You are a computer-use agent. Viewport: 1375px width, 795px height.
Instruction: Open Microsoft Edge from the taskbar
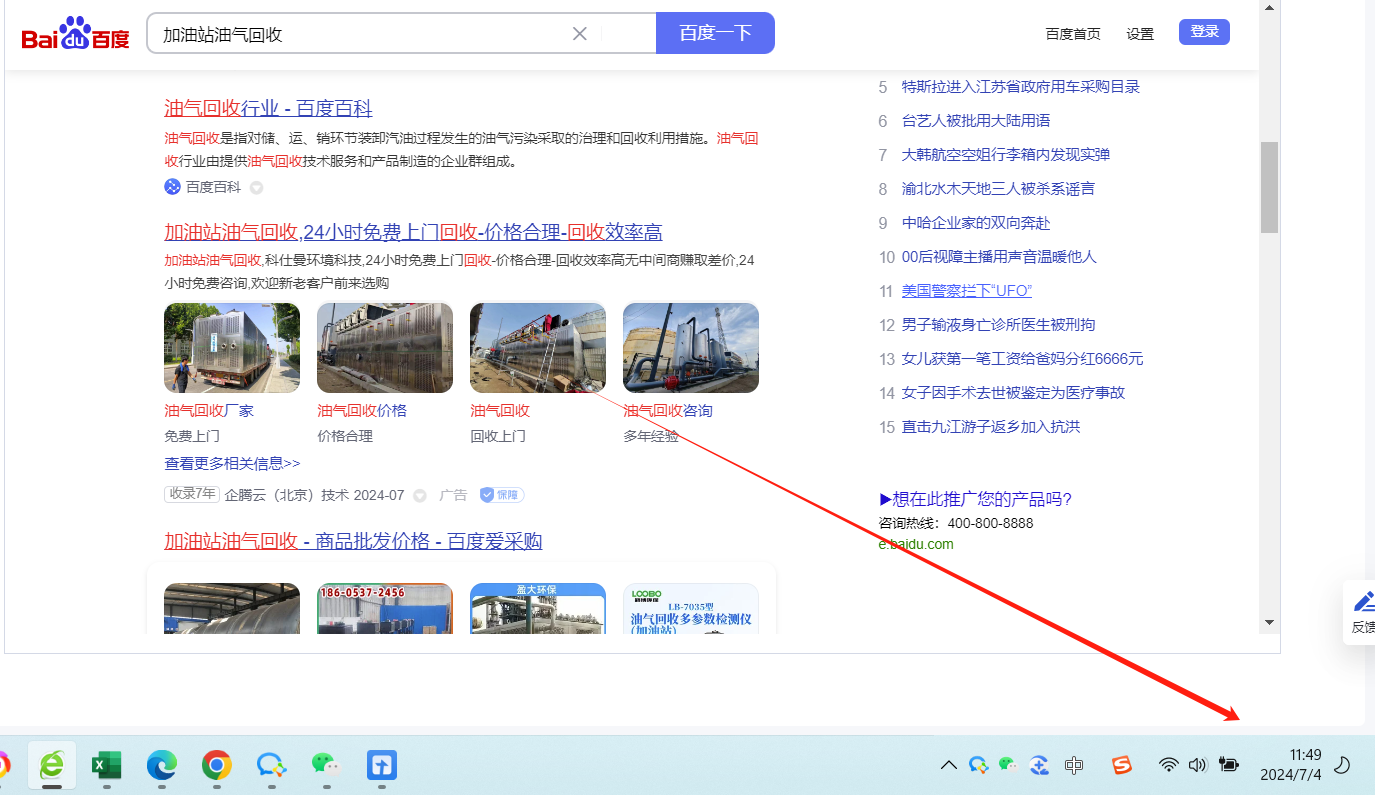tap(161, 765)
